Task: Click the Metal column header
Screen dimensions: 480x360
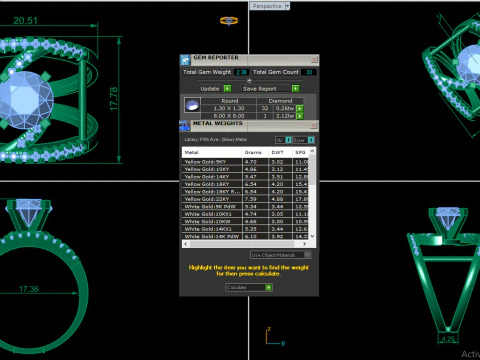Action: (x=212, y=152)
